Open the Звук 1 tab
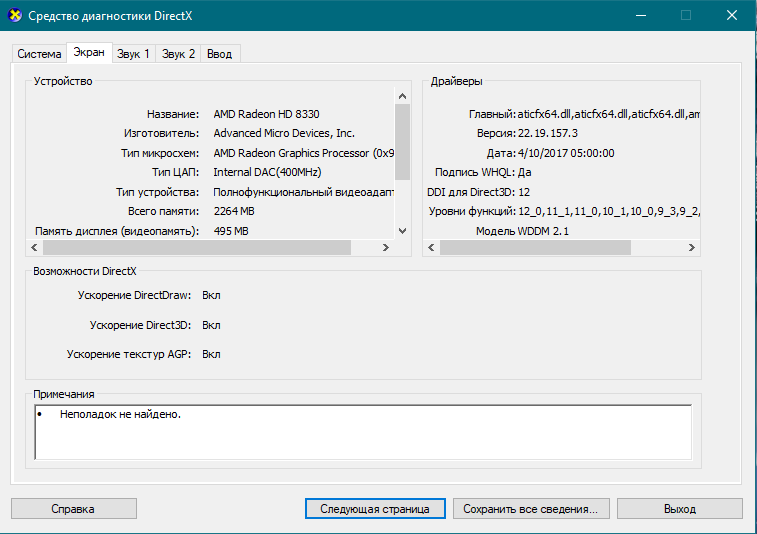Image resolution: width=757 pixels, height=534 pixels. coord(133,54)
